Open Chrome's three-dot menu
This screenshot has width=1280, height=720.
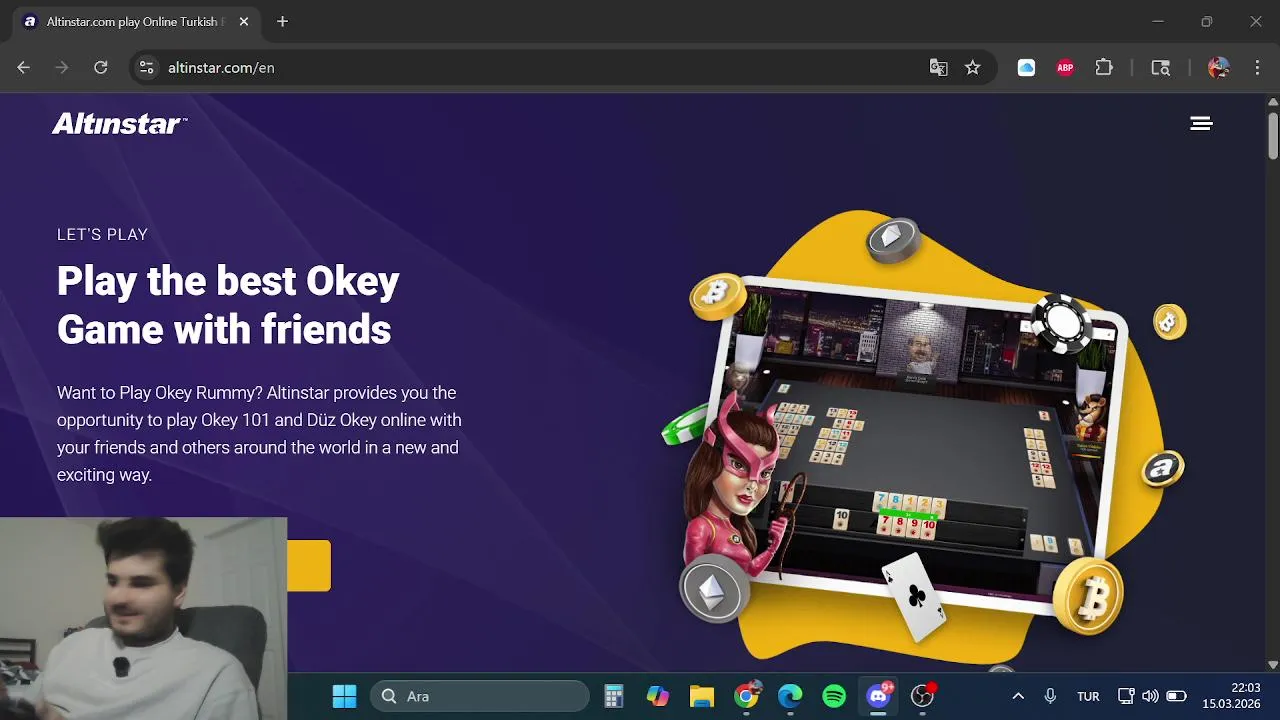[x=1257, y=67]
